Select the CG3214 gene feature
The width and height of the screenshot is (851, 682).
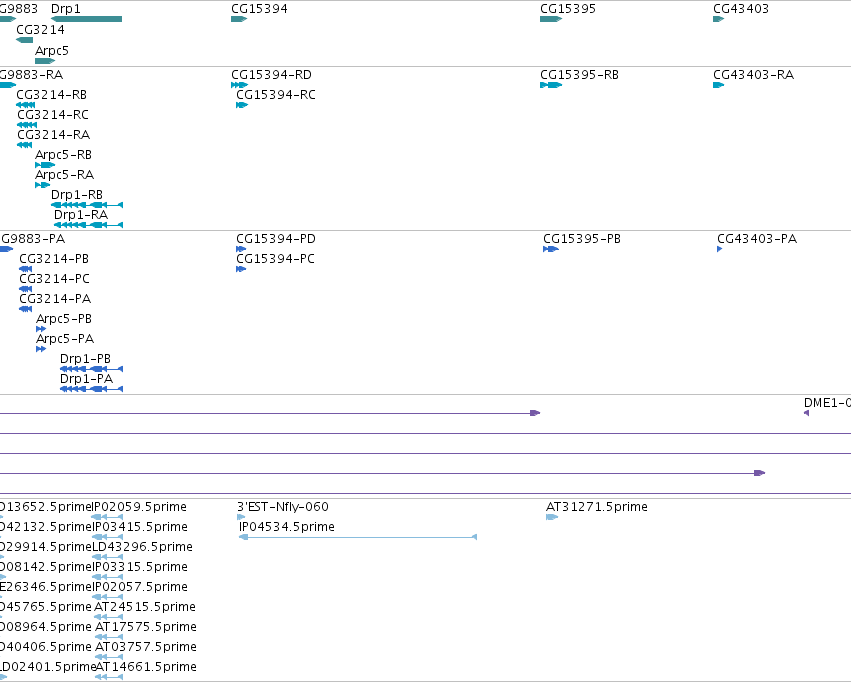coord(24,40)
